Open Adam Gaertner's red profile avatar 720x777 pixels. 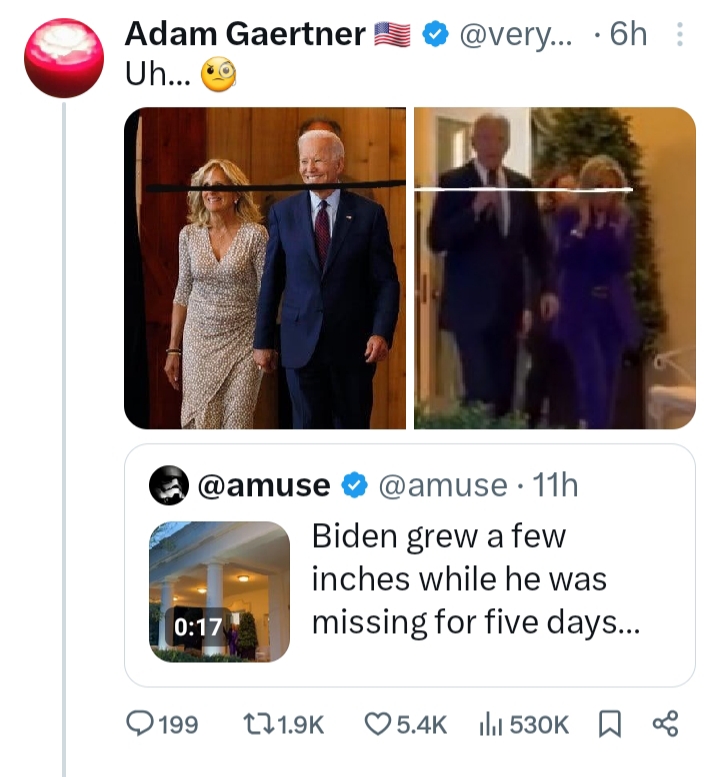[x=64, y=56]
